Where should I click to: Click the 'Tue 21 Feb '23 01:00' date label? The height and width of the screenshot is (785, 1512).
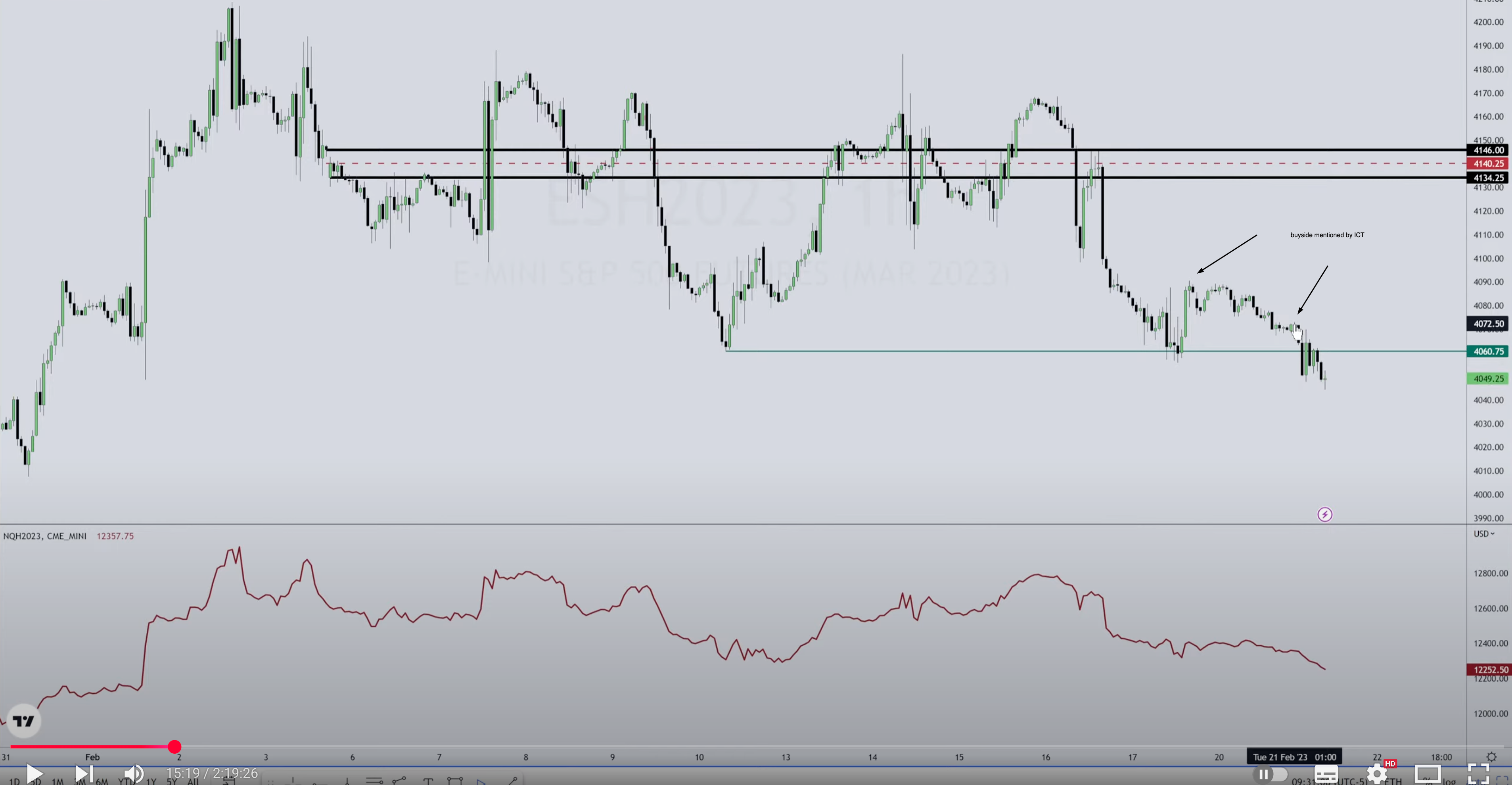pos(1294,757)
